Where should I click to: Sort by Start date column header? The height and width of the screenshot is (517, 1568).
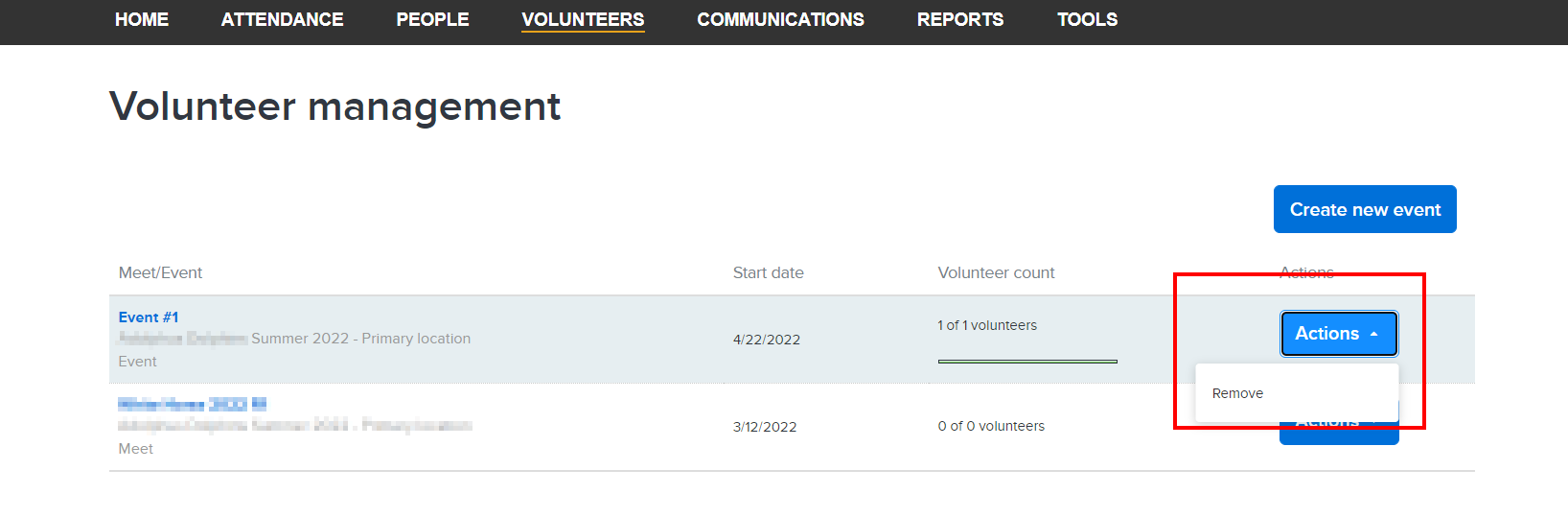tap(768, 273)
